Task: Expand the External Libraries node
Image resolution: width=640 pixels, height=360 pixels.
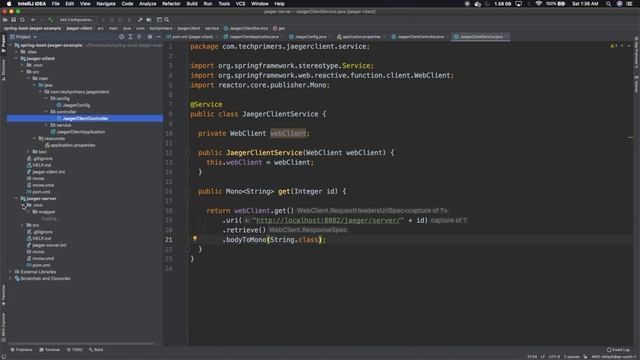Action: click(11, 272)
